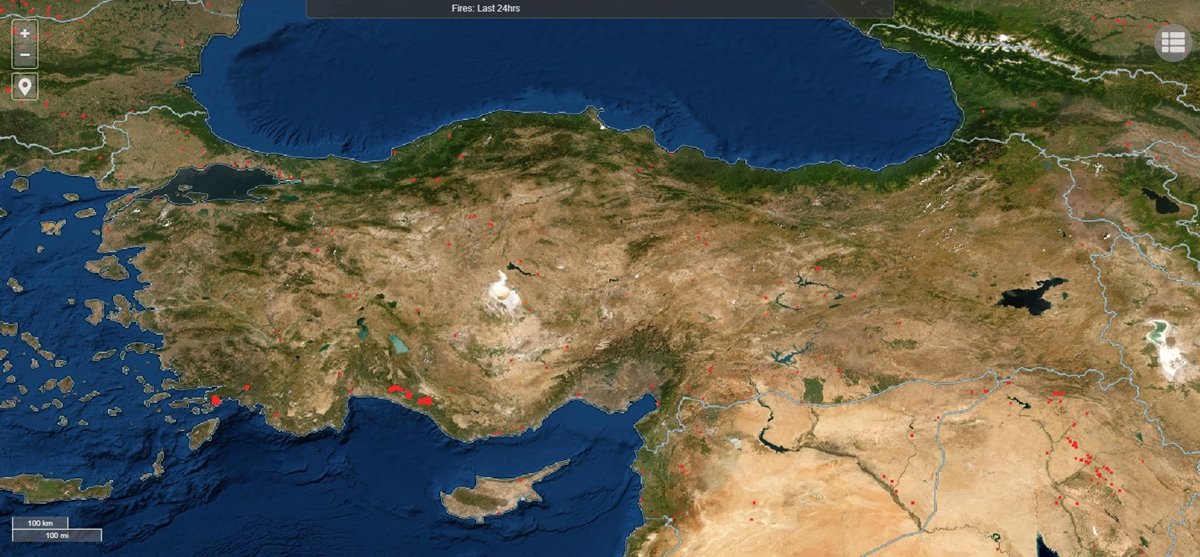The height and width of the screenshot is (557, 1200).
Task: Zoom in with the plus button
Action: click(x=25, y=33)
